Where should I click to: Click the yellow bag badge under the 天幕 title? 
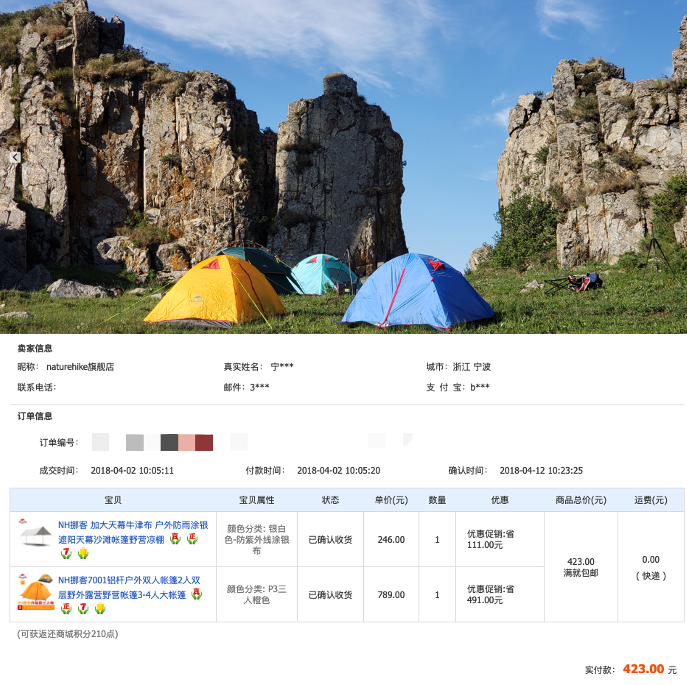coord(83,554)
